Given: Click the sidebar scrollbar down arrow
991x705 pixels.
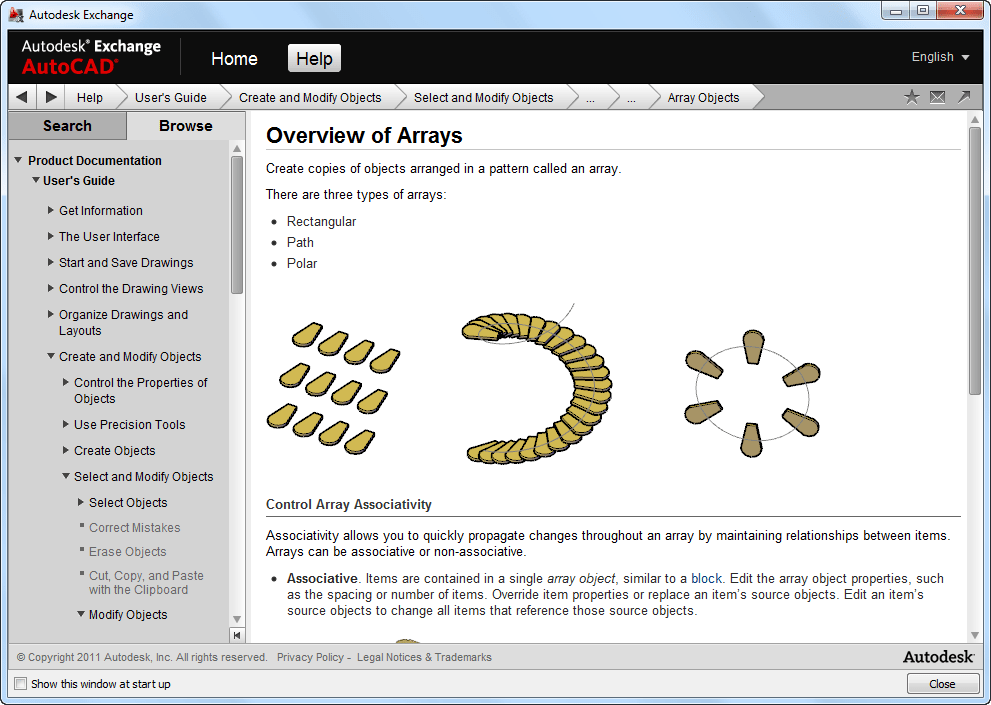Looking at the screenshot, I should click(x=237, y=619).
